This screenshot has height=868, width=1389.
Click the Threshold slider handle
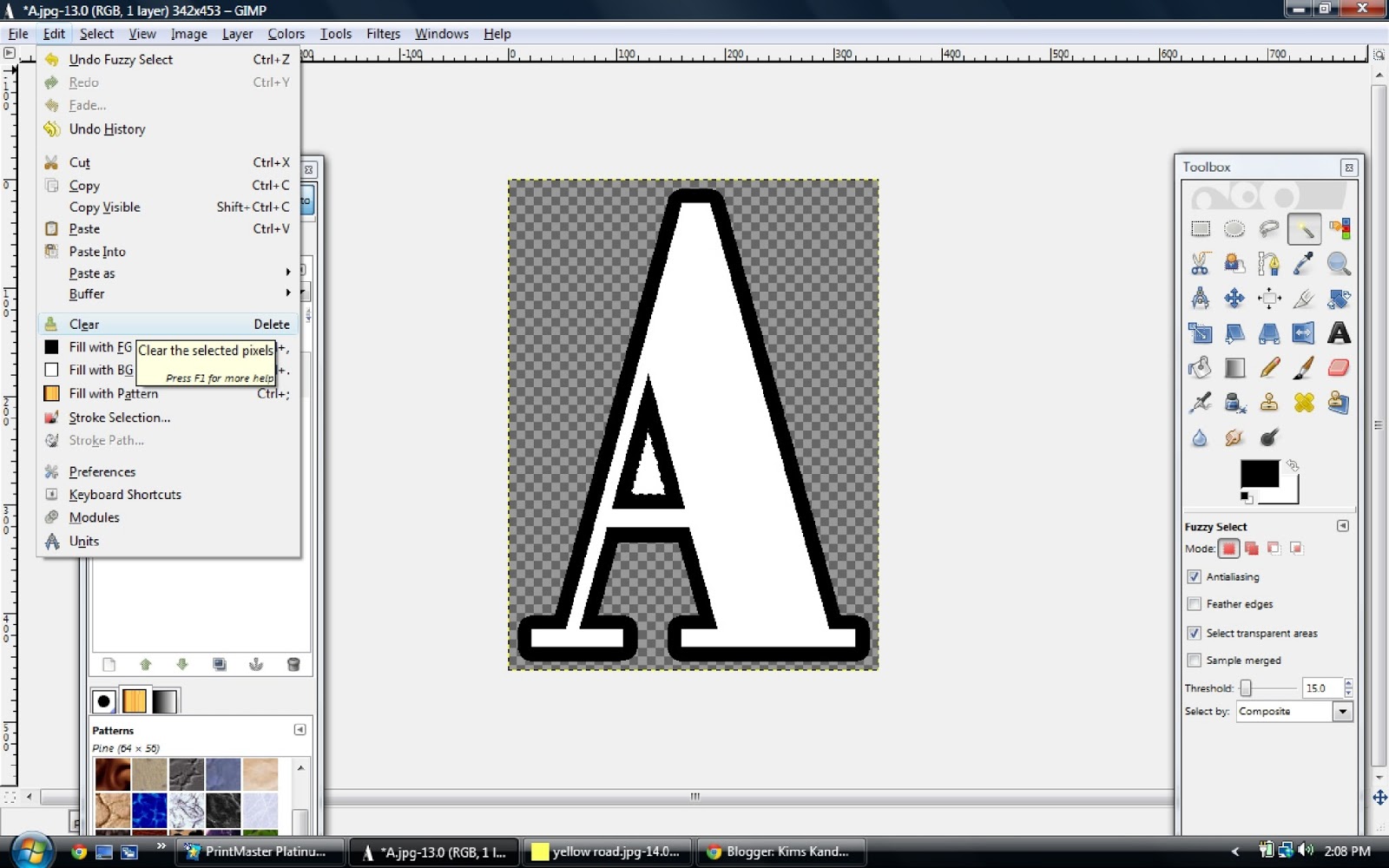click(1246, 688)
